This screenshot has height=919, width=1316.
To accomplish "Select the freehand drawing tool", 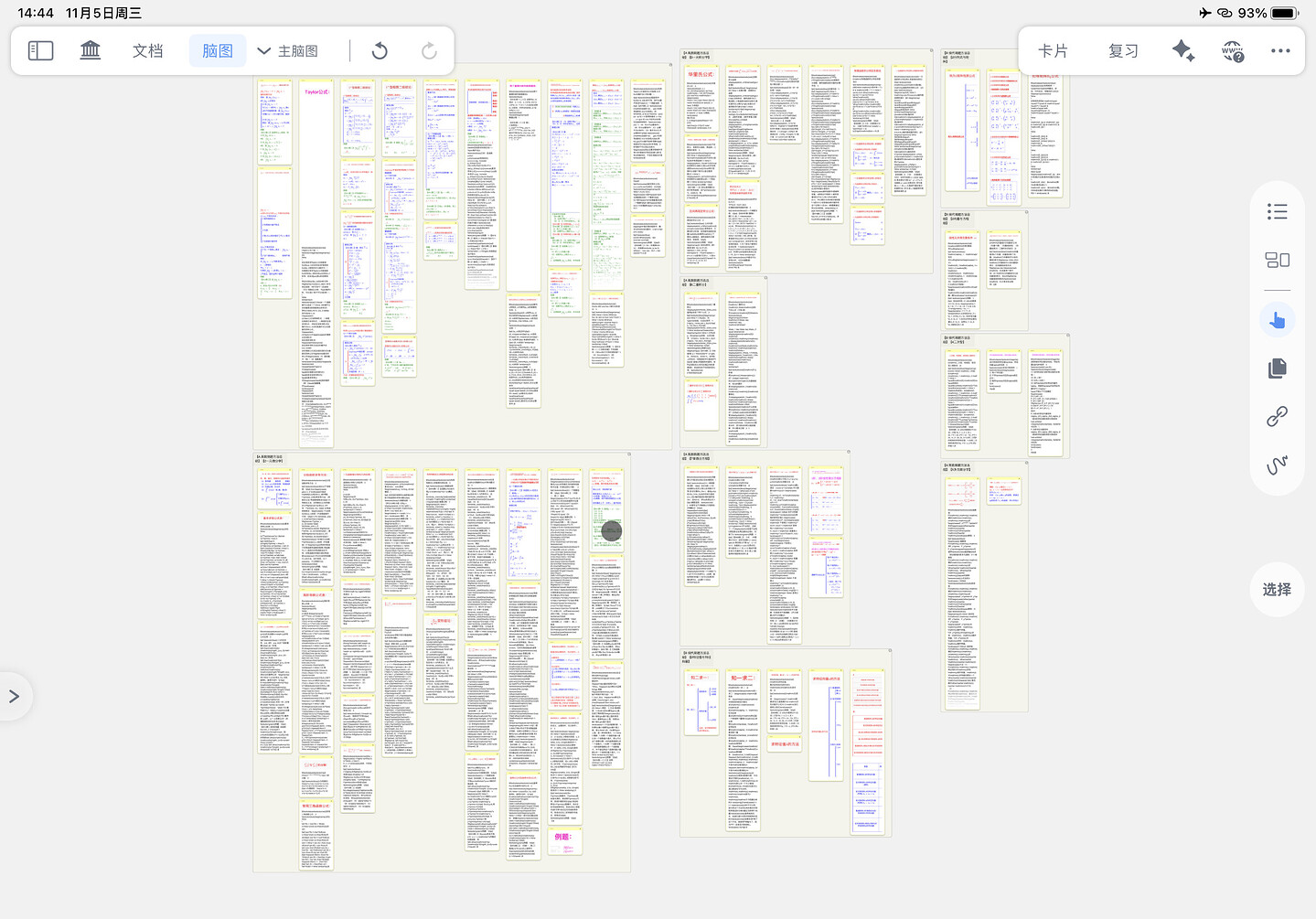I will coord(1278,465).
